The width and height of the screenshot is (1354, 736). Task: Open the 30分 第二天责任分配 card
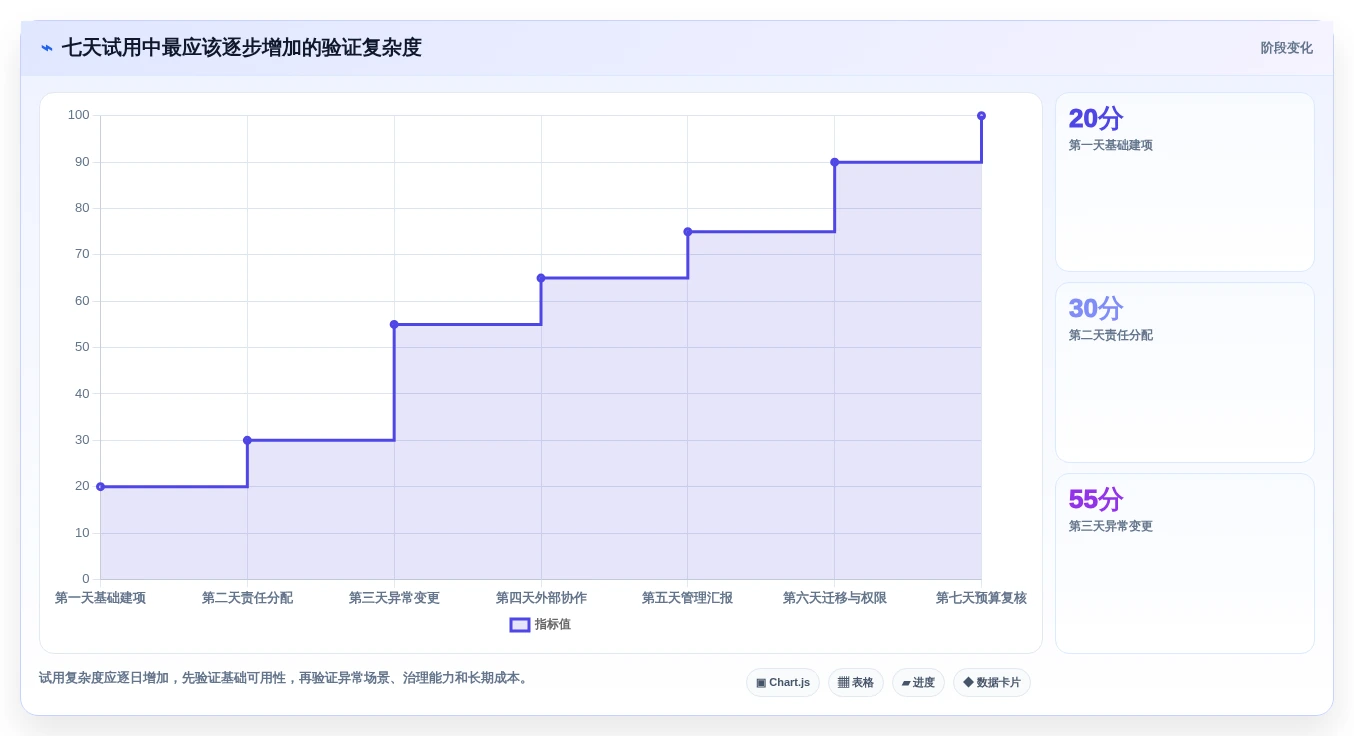[1185, 372]
